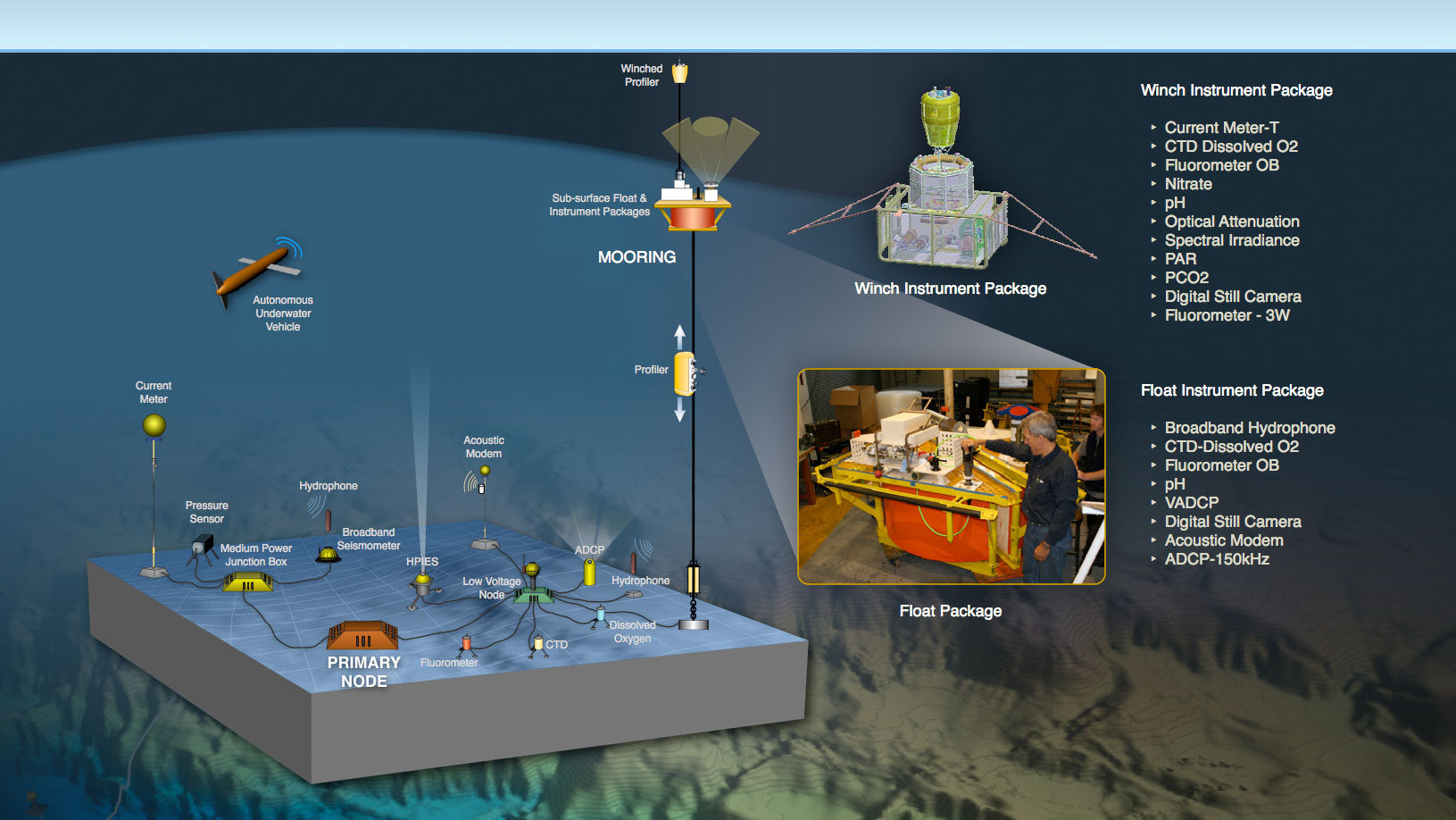Select the yellow Medium Power Junction Box
This screenshot has height=820, width=1456.
[248, 582]
